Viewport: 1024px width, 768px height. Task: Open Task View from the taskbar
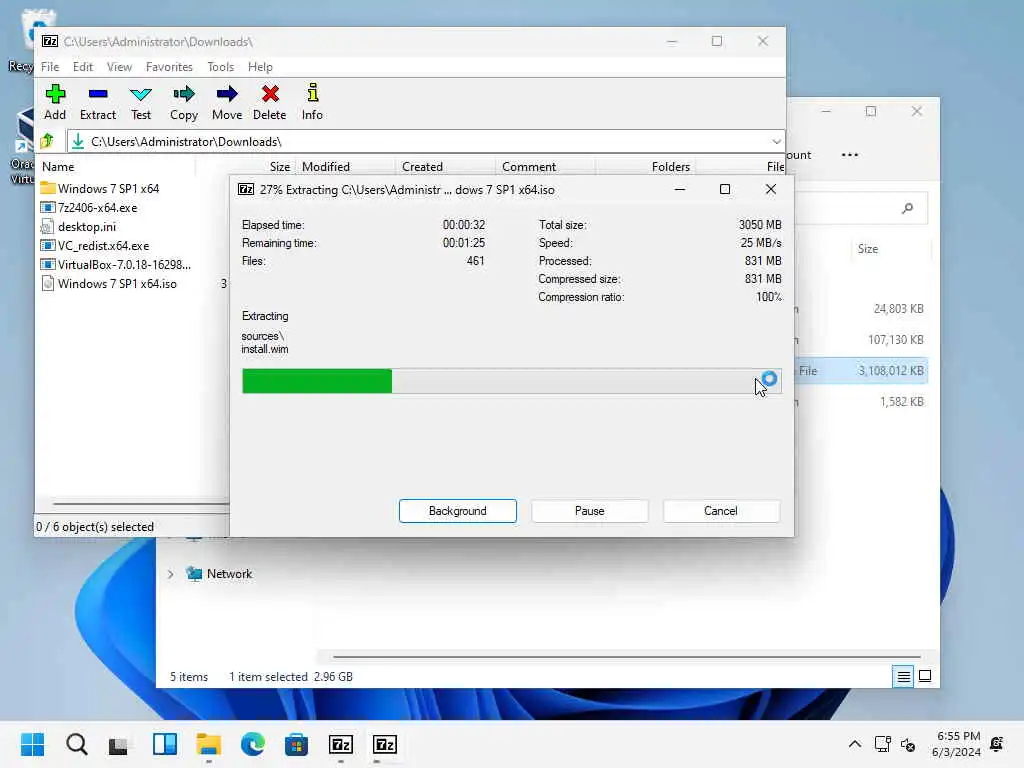click(x=119, y=744)
